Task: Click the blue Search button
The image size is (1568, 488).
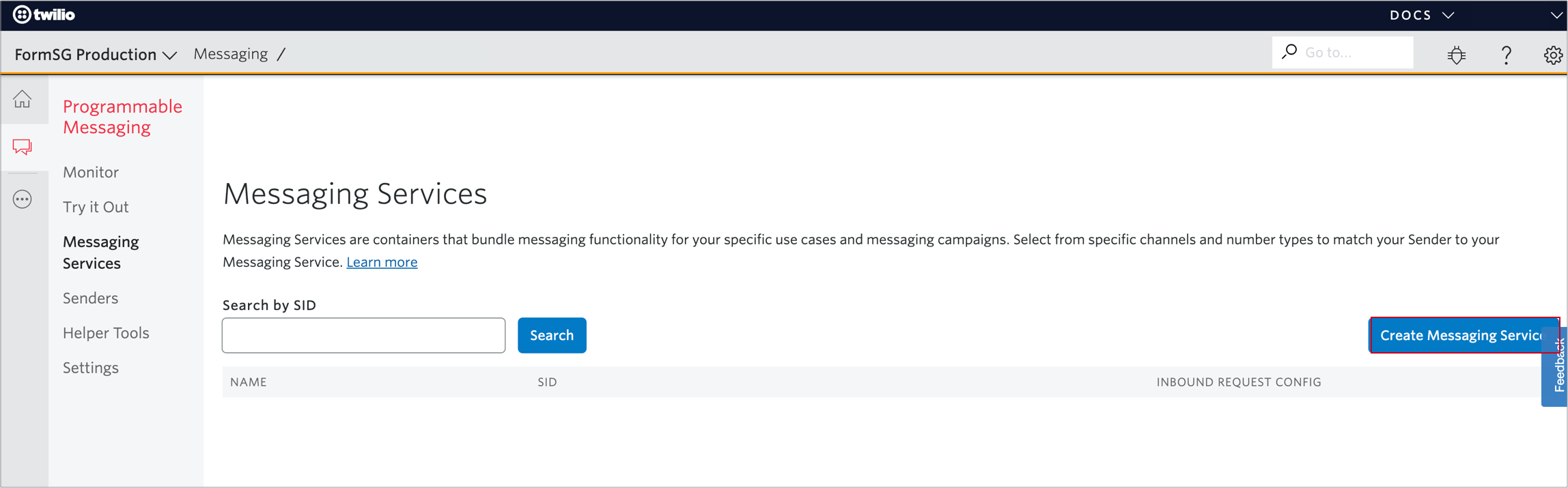Action: (552, 335)
